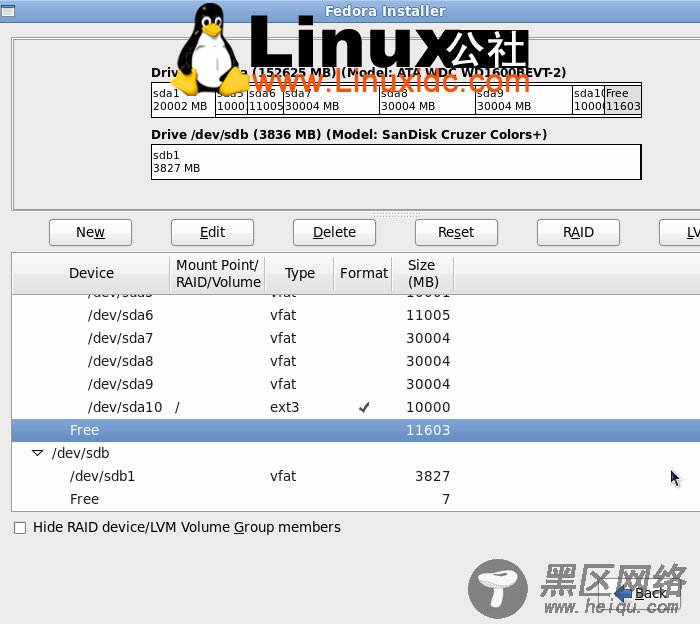The image size is (700, 624).
Task: Click the ext3 type of /dev/sda10
Action: click(284, 407)
